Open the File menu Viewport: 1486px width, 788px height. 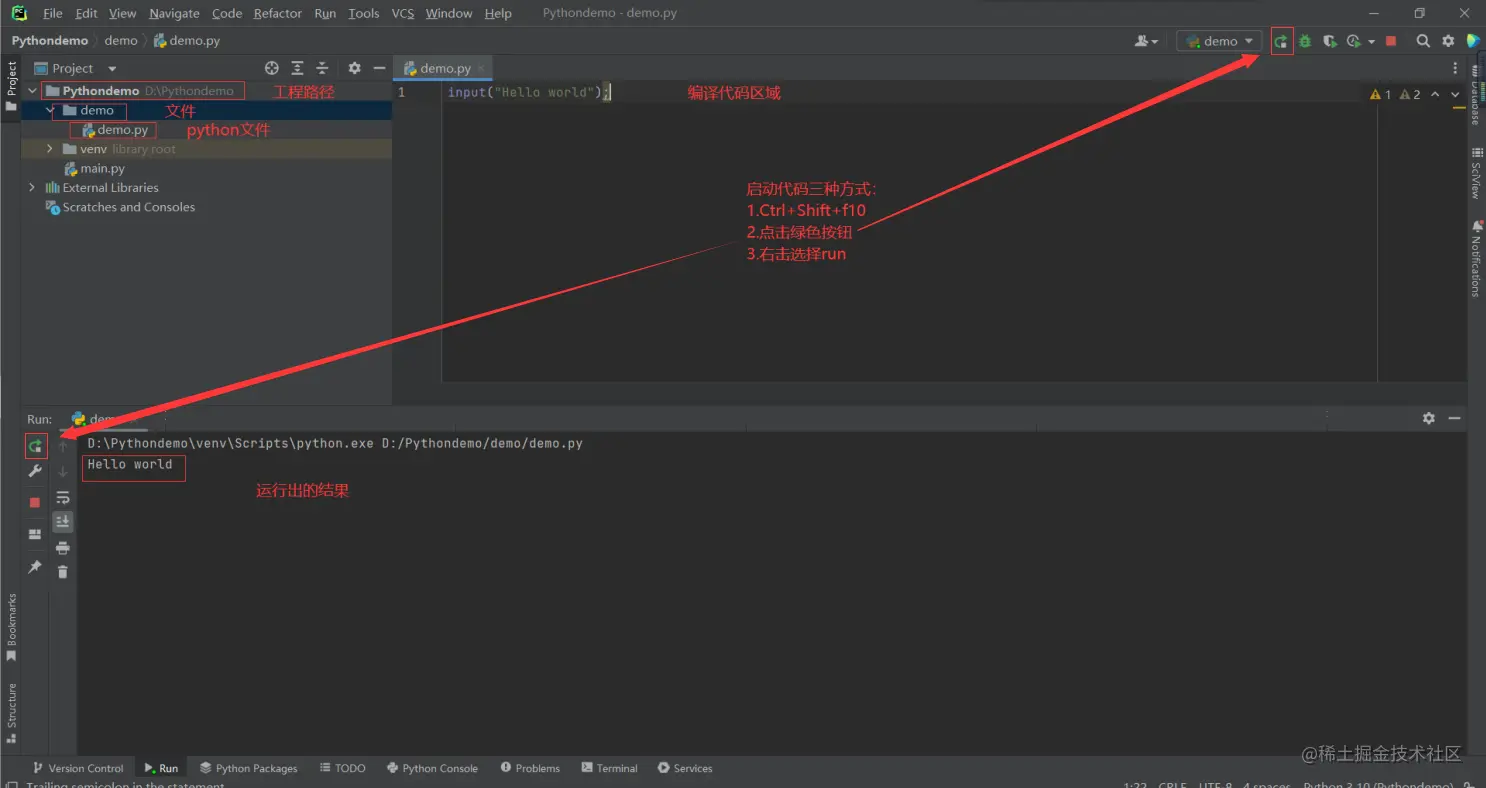click(x=53, y=13)
